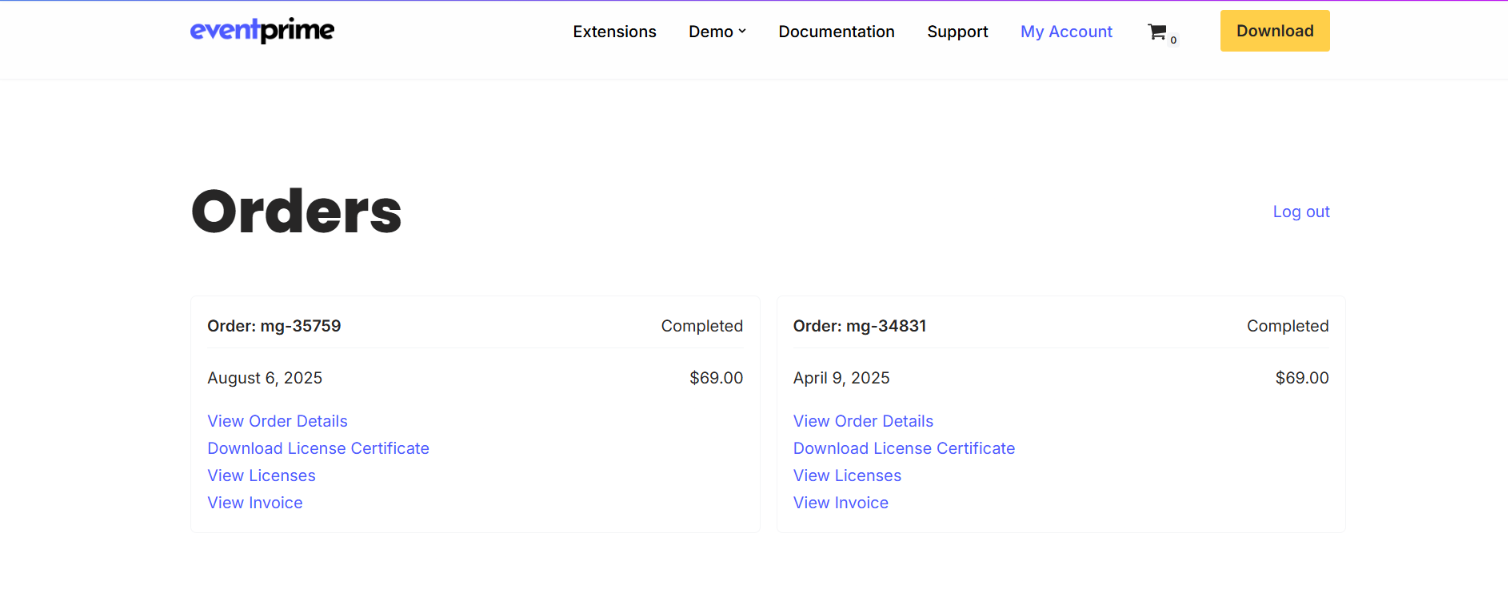This screenshot has height=600, width=1508.
Task: Click the EventPrime logo
Action: pos(262,31)
